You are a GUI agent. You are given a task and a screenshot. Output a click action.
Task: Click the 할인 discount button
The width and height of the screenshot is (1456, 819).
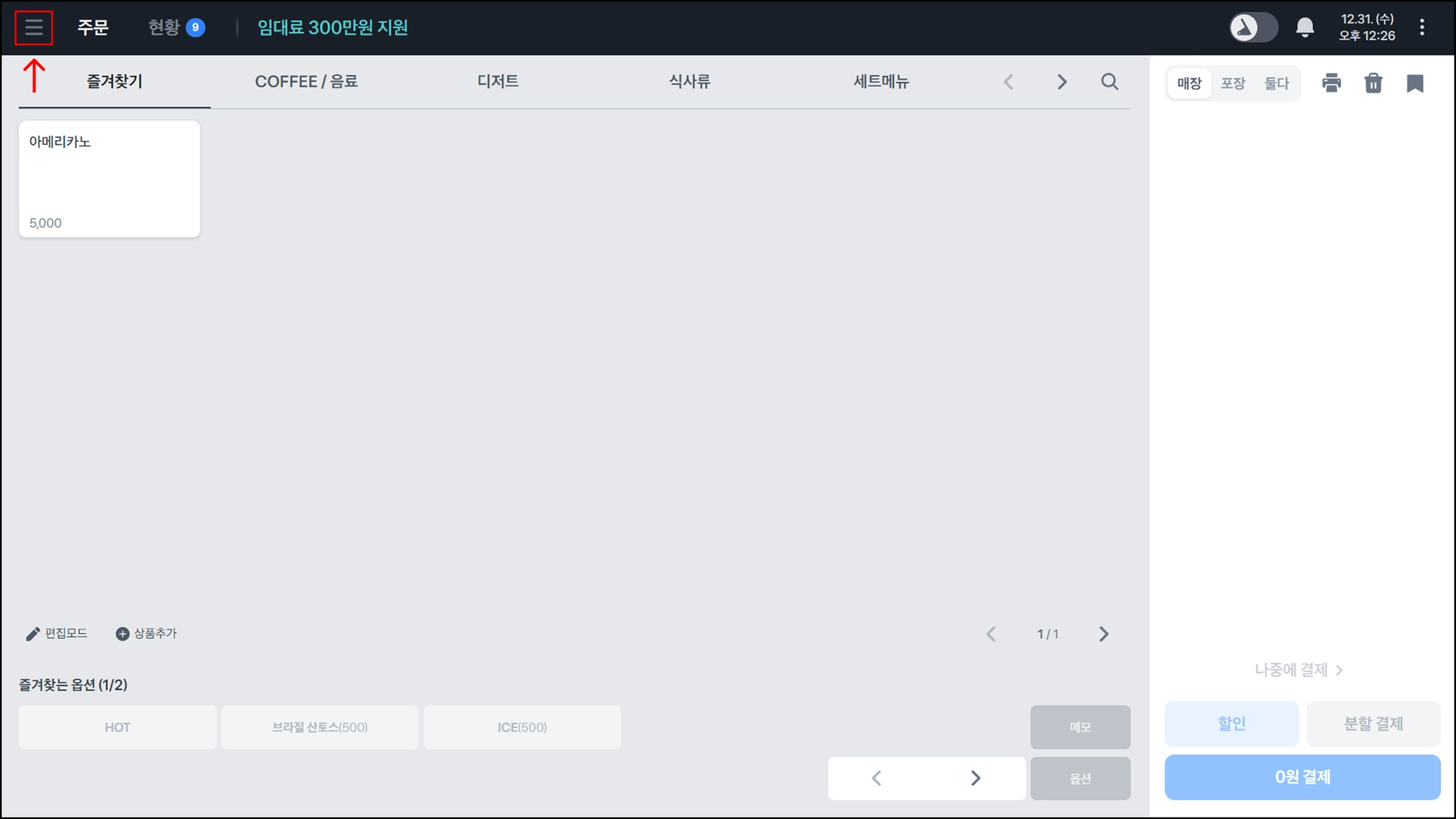[1231, 724]
